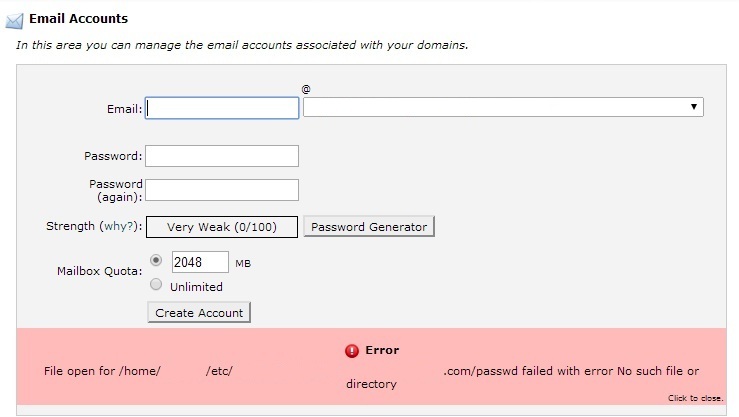Open the Password Generator
This screenshot has width=739, height=417.
coord(369,227)
